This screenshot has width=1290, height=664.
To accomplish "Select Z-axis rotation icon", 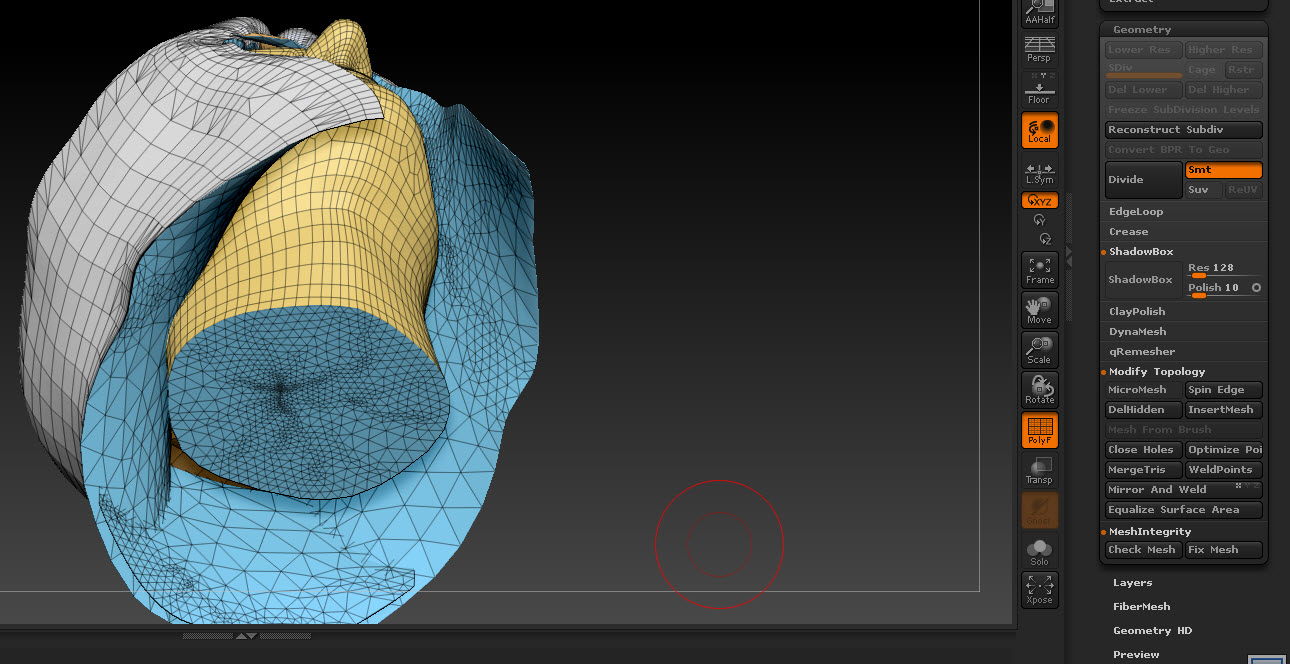I will tap(1045, 239).
